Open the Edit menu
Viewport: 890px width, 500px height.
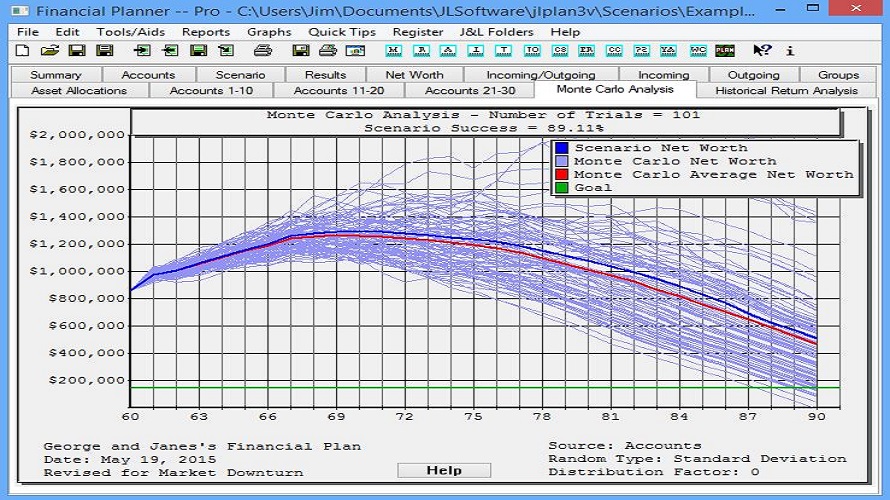(68, 32)
